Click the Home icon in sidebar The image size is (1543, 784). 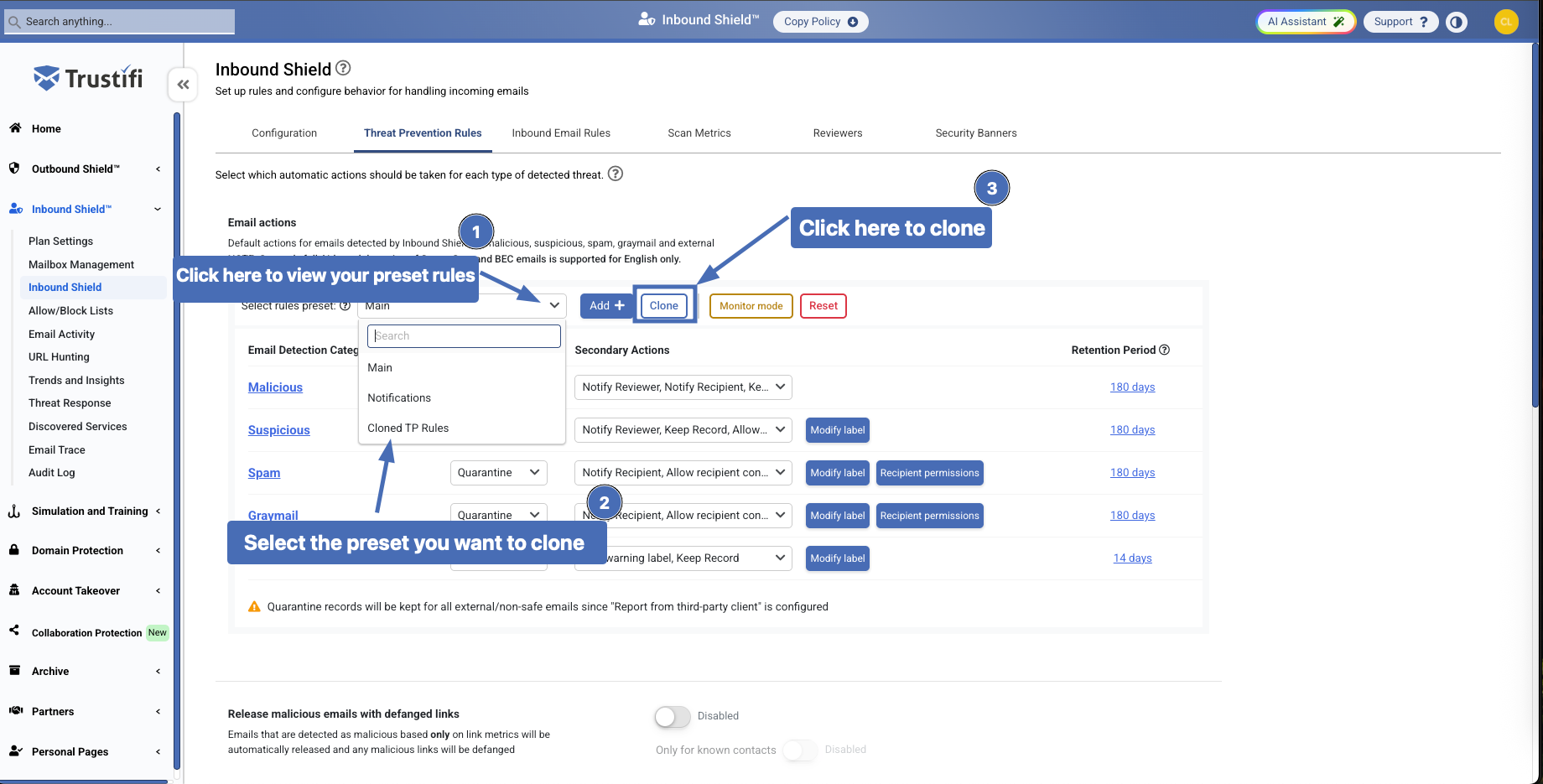pyautogui.click(x=15, y=128)
